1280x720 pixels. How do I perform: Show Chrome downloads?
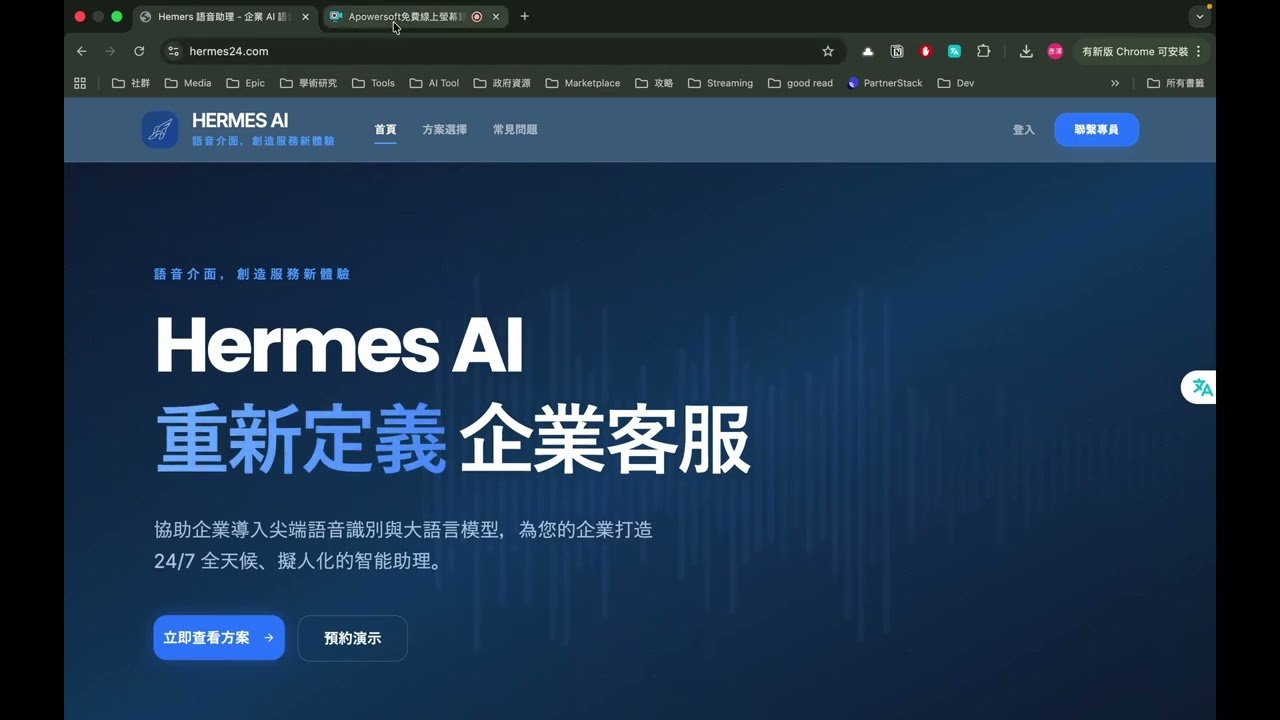pyautogui.click(x=1026, y=51)
